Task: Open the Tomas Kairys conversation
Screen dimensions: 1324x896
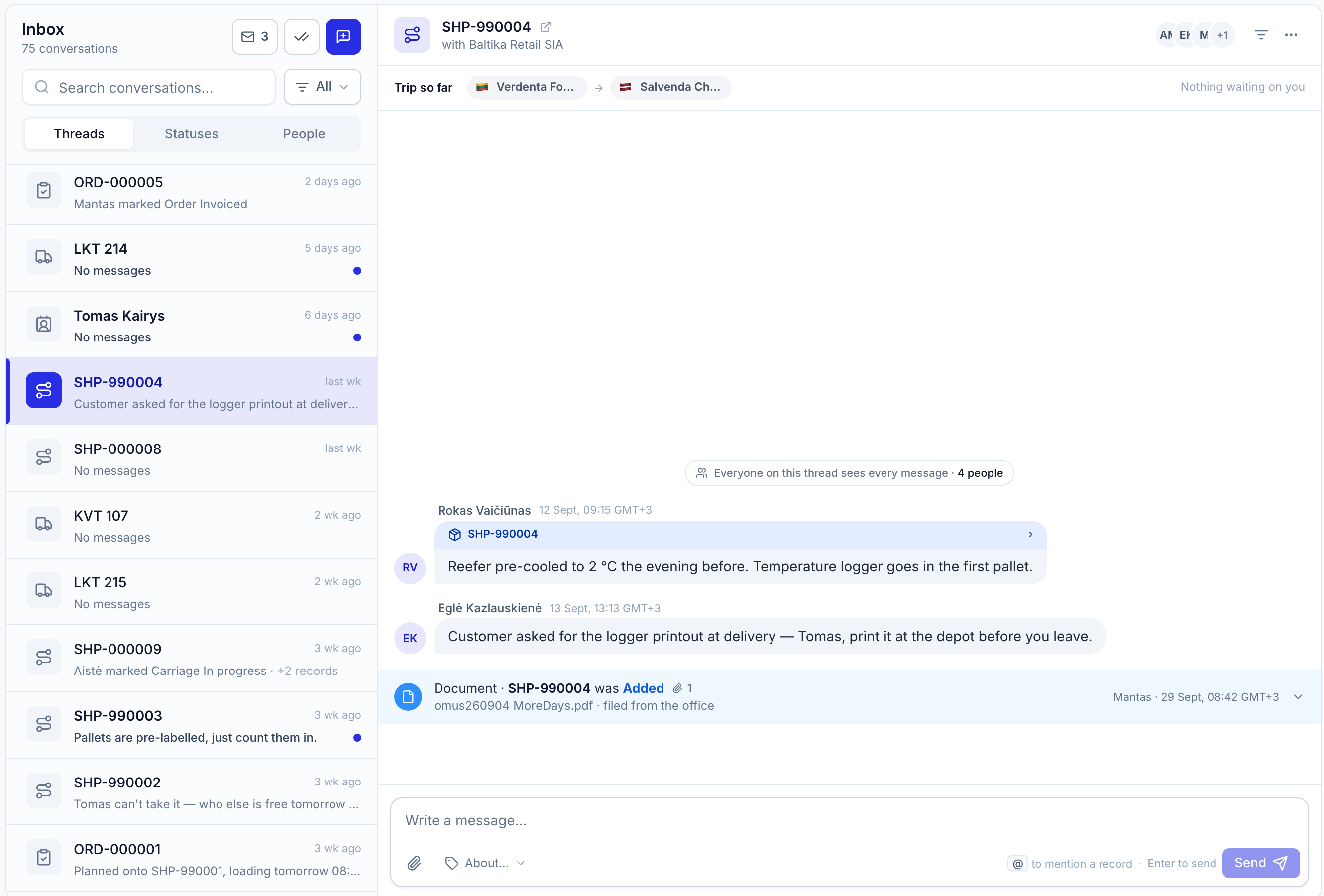Action: click(192, 325)
